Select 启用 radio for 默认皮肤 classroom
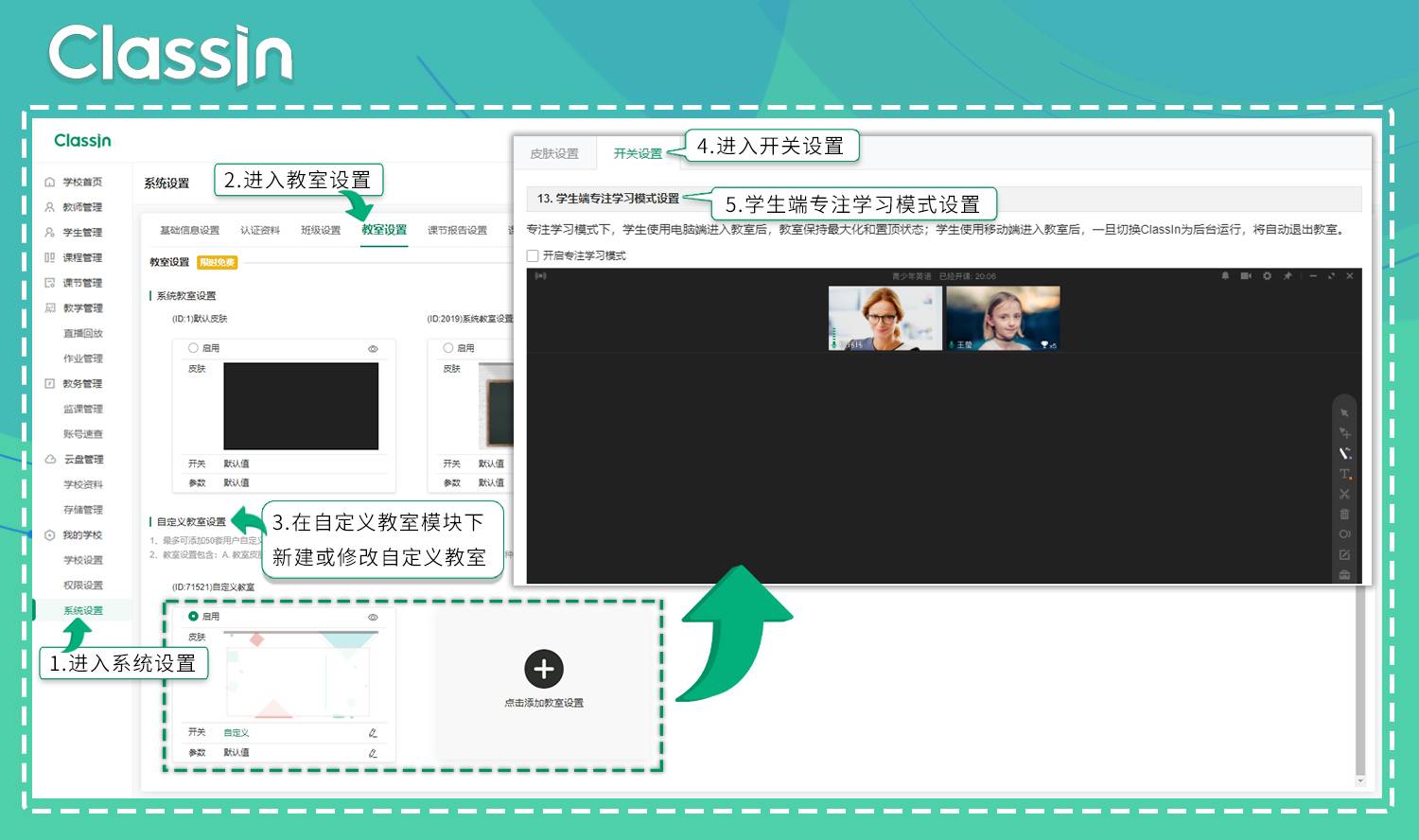 193,348
